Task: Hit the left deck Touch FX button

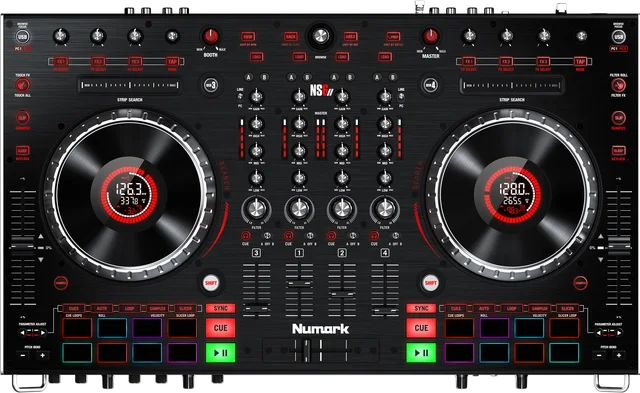Action: (x=22, y=85)
